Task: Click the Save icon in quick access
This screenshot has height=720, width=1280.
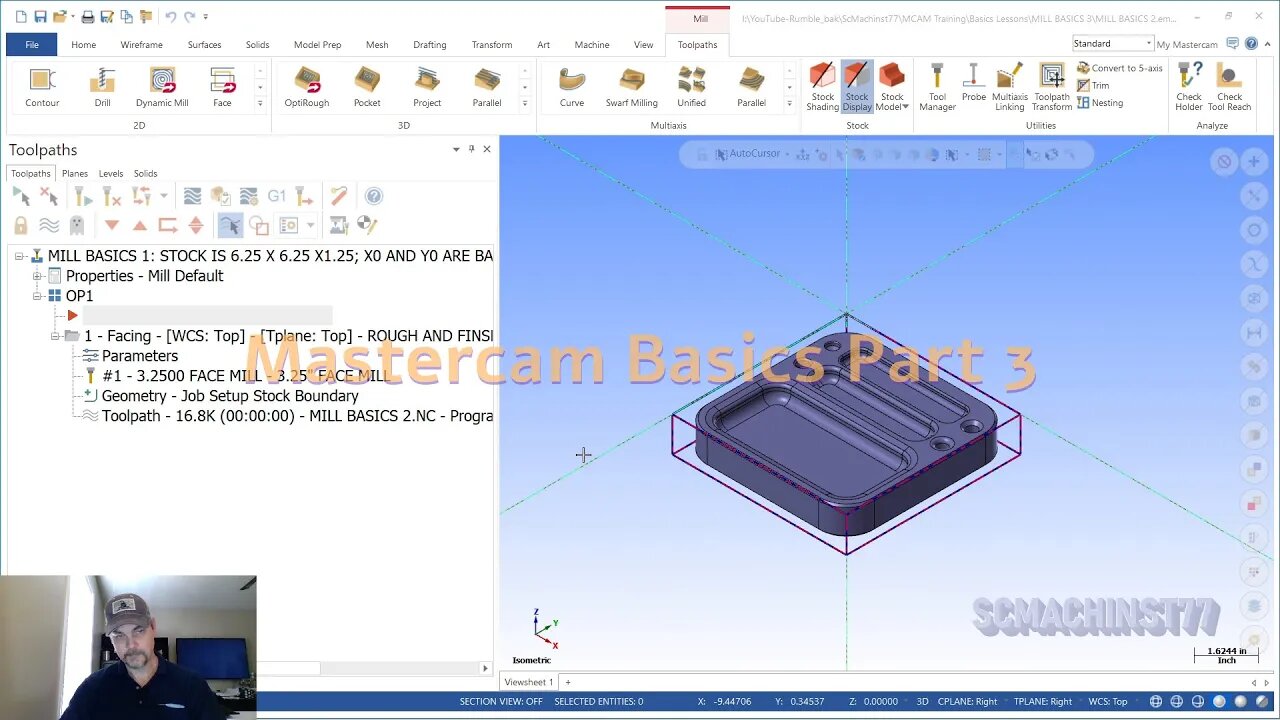Action: [40, 17]
